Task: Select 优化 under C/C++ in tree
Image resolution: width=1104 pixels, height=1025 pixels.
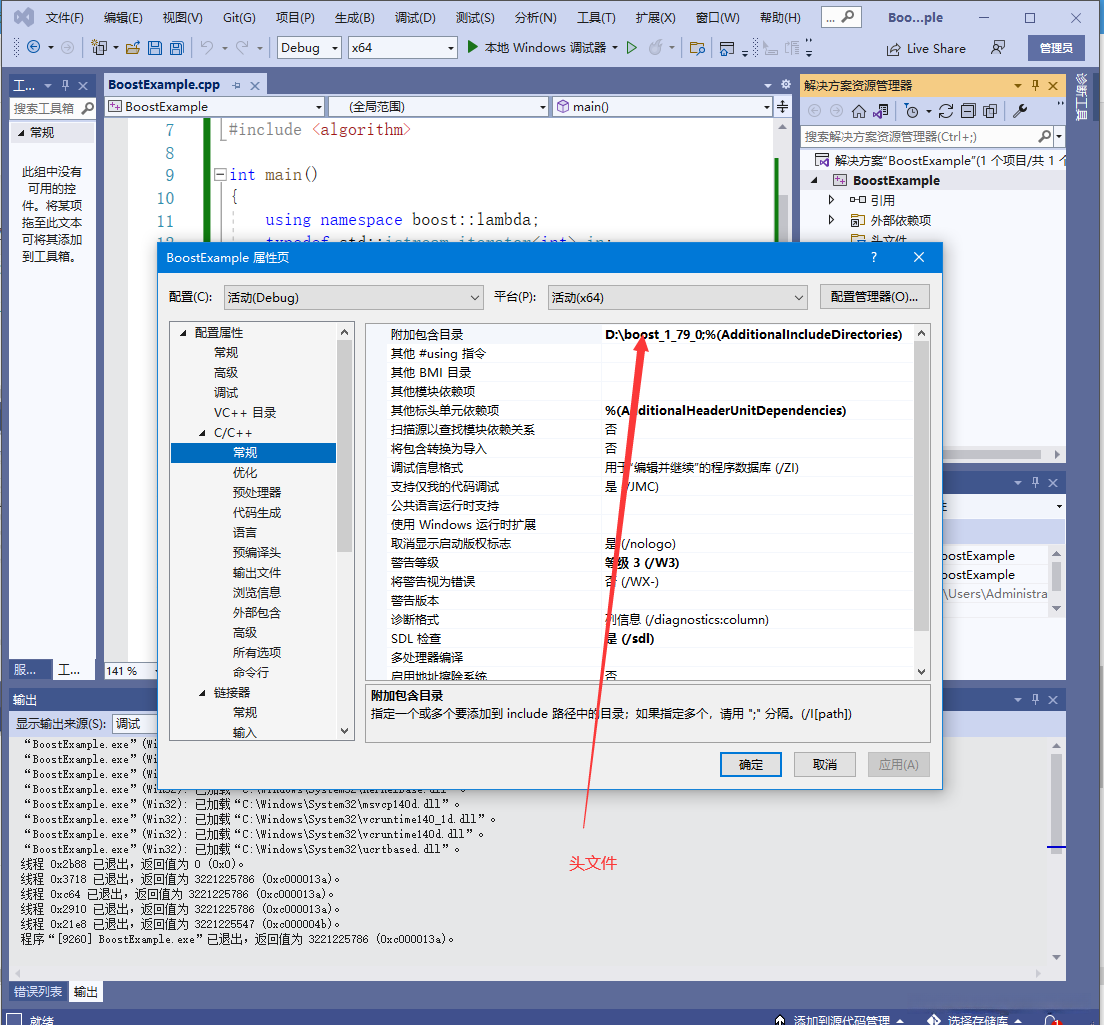Action: pyautogui.click(x=245, y=472)
